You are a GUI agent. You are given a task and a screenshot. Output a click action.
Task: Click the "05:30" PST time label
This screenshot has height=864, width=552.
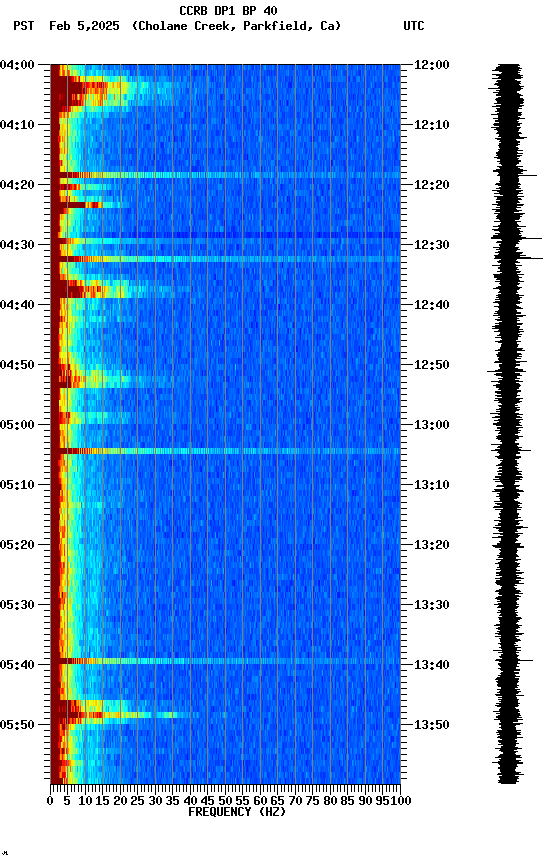[17, 606]
